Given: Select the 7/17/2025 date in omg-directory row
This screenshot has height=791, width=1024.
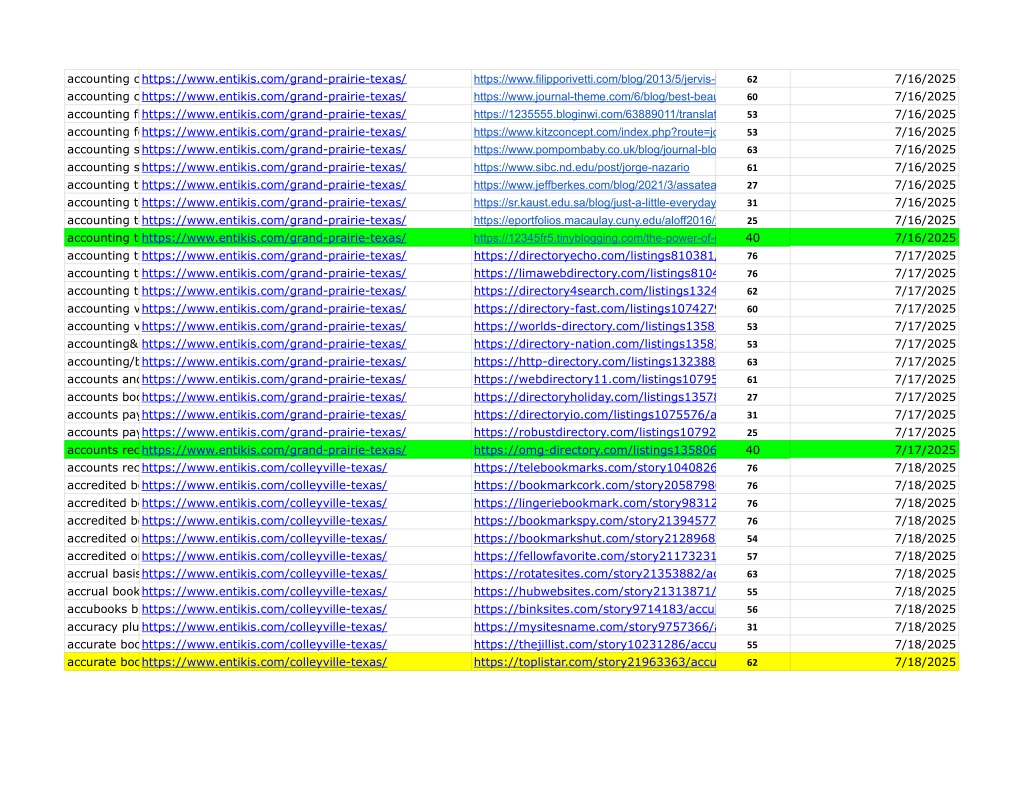Looking at the screenshot, I should (x=925, y=449).
